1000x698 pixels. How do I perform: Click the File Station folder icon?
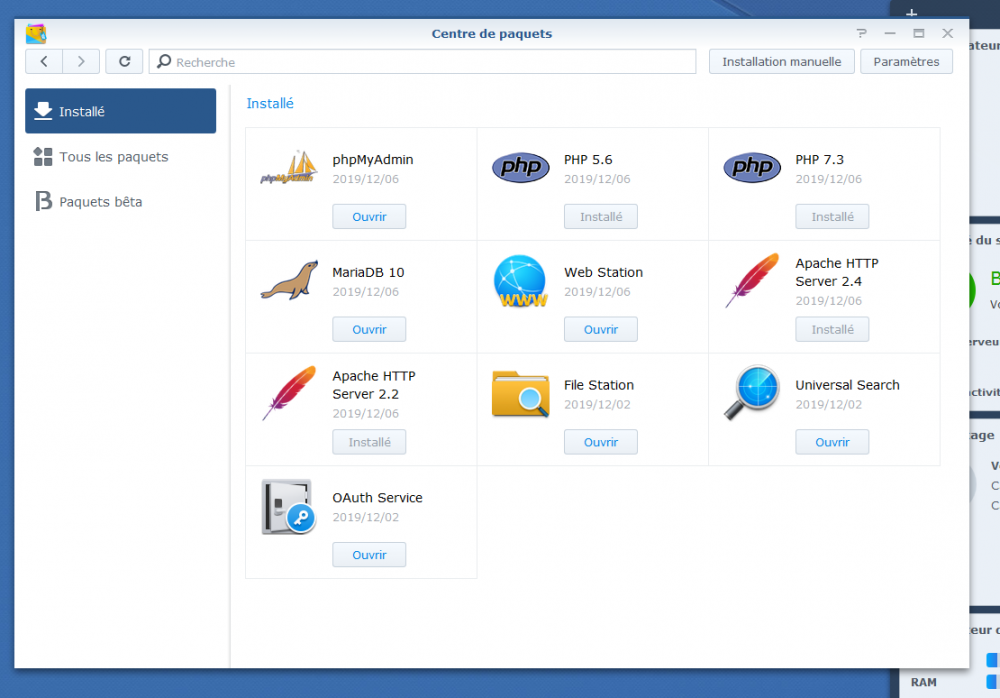(x=520, y=394)
